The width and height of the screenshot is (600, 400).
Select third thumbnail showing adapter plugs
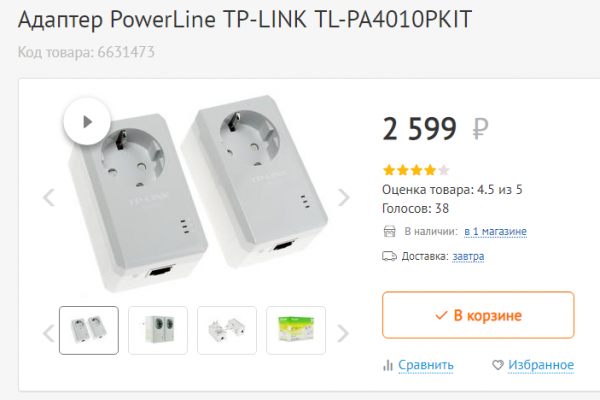(227, 330)
